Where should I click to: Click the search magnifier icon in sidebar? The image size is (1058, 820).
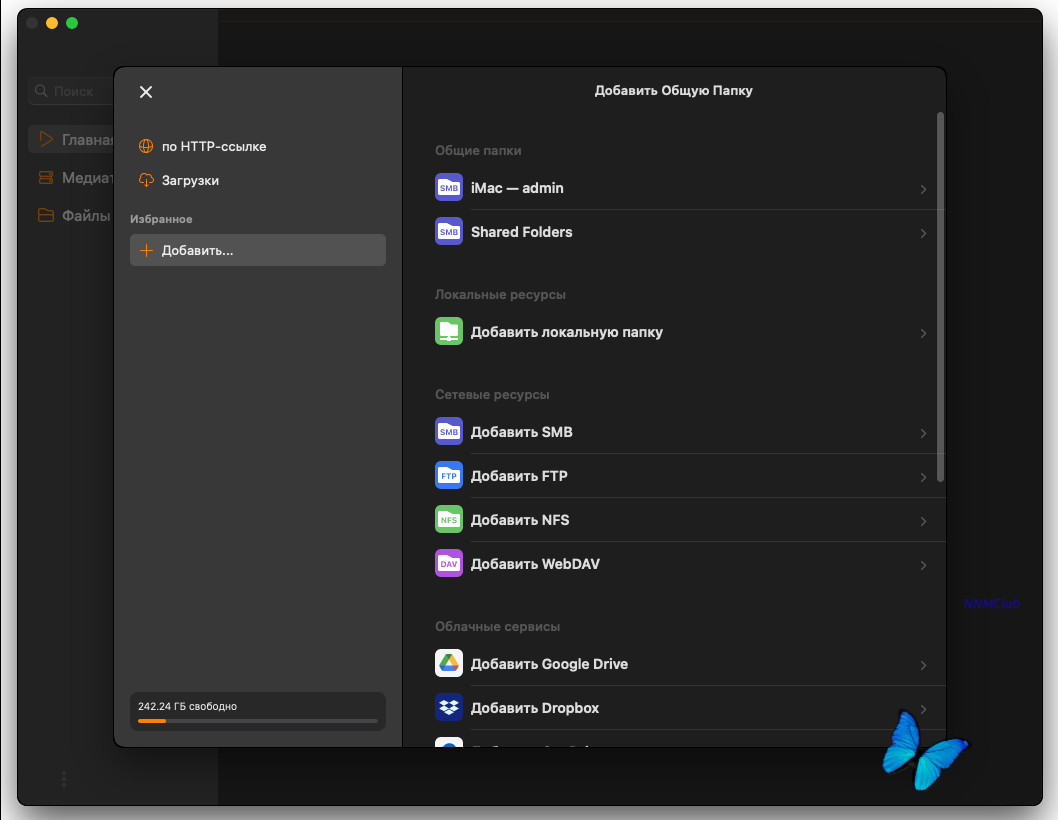click(x=41, y=90)
